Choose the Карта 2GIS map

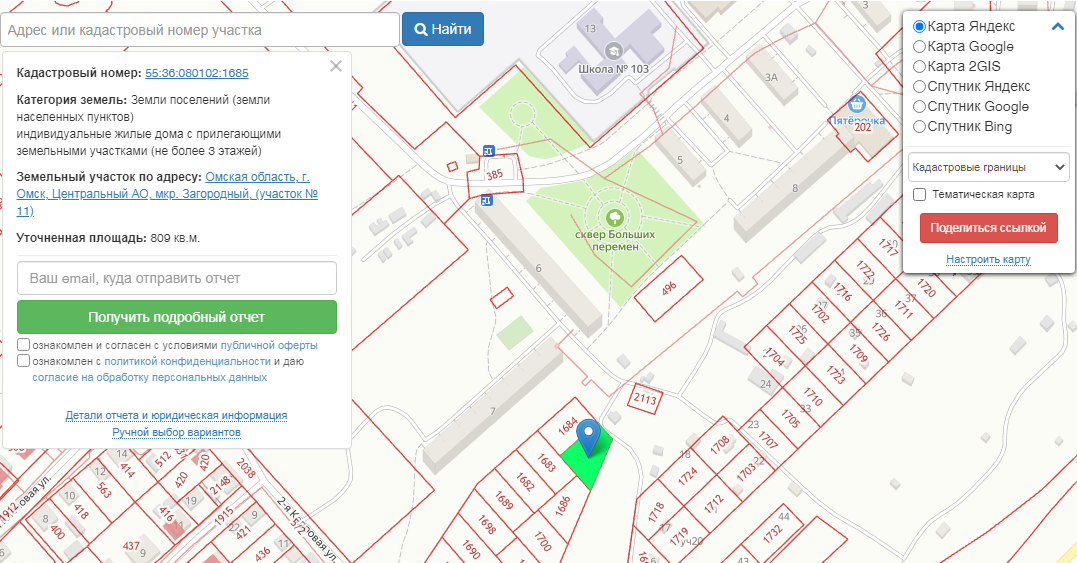pyautogui.click(x=919, y=66)
